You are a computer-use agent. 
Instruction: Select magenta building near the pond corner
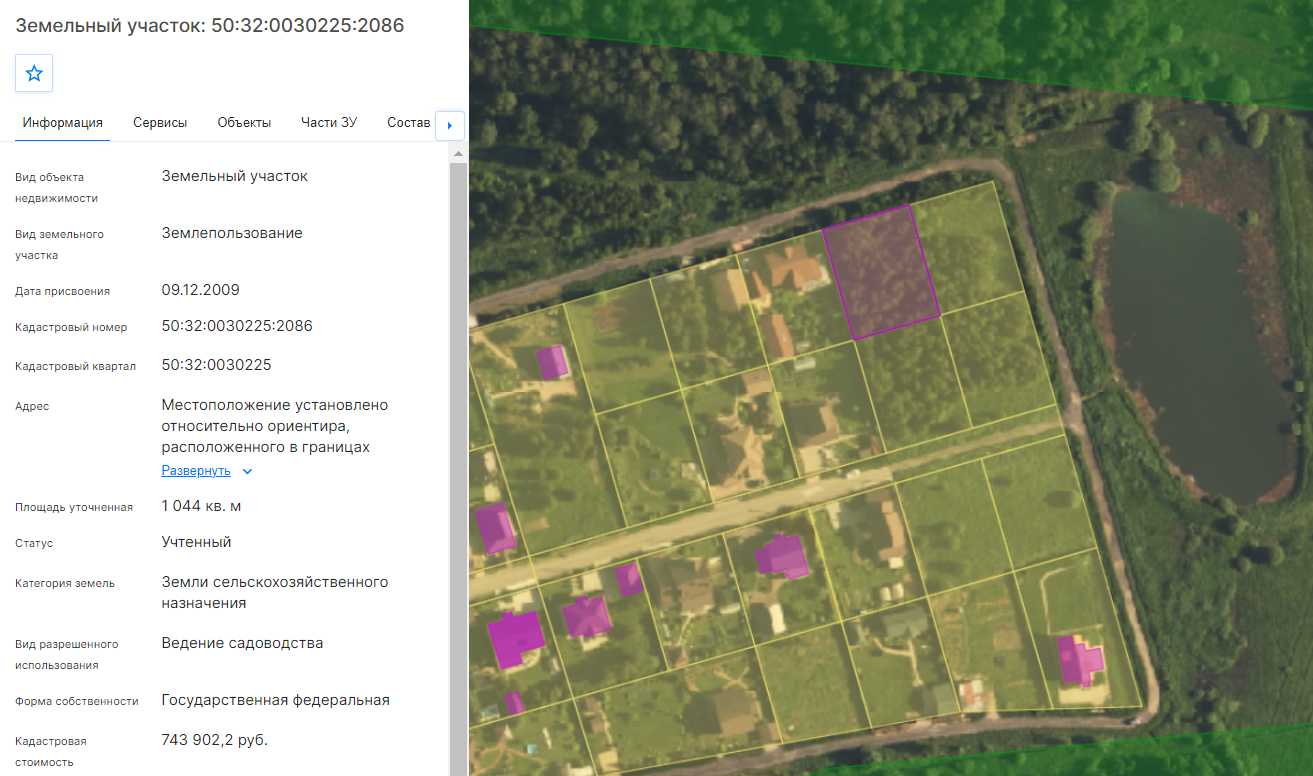click(1080, 660)
